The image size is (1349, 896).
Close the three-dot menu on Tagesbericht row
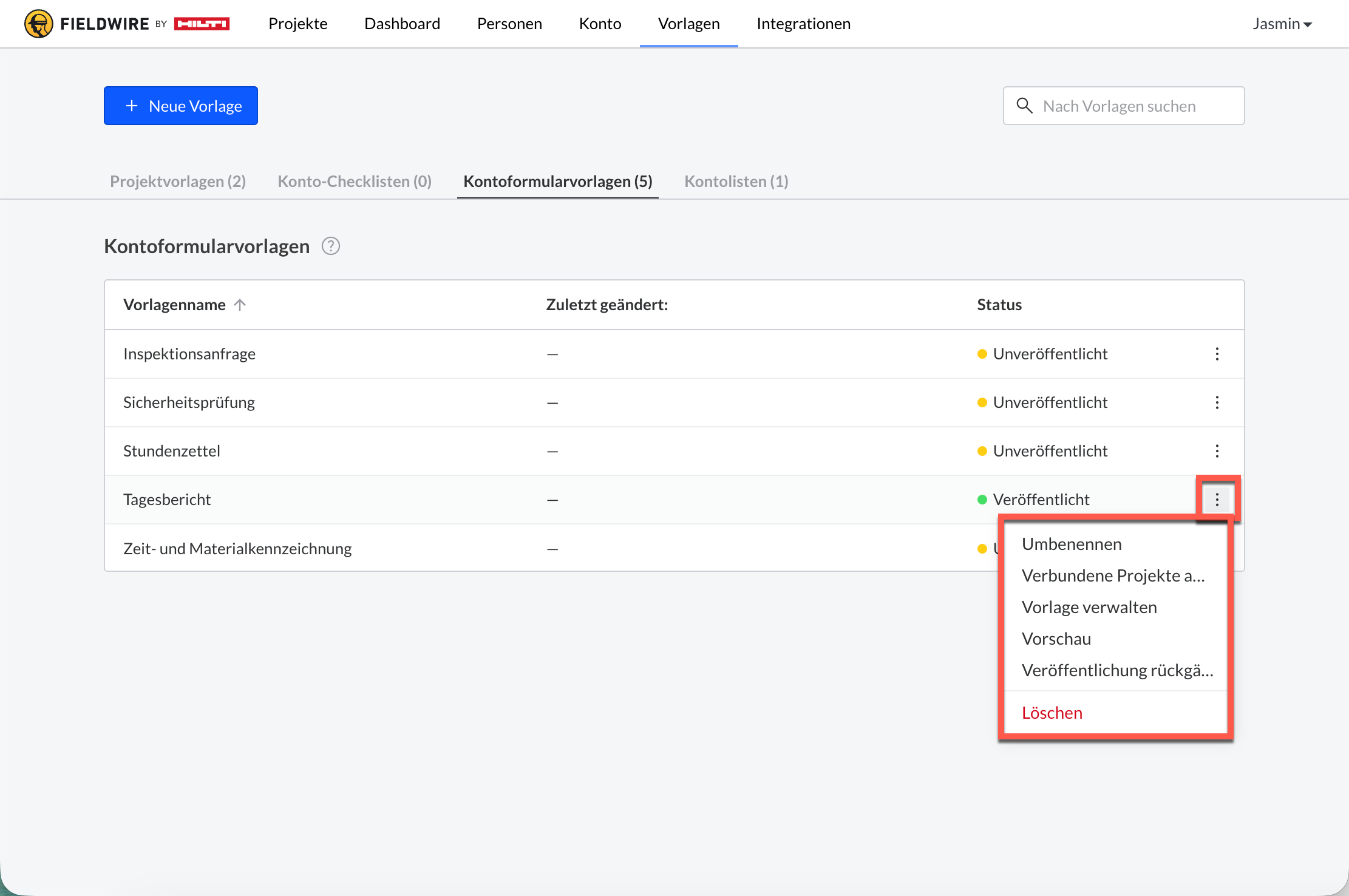1217,500
